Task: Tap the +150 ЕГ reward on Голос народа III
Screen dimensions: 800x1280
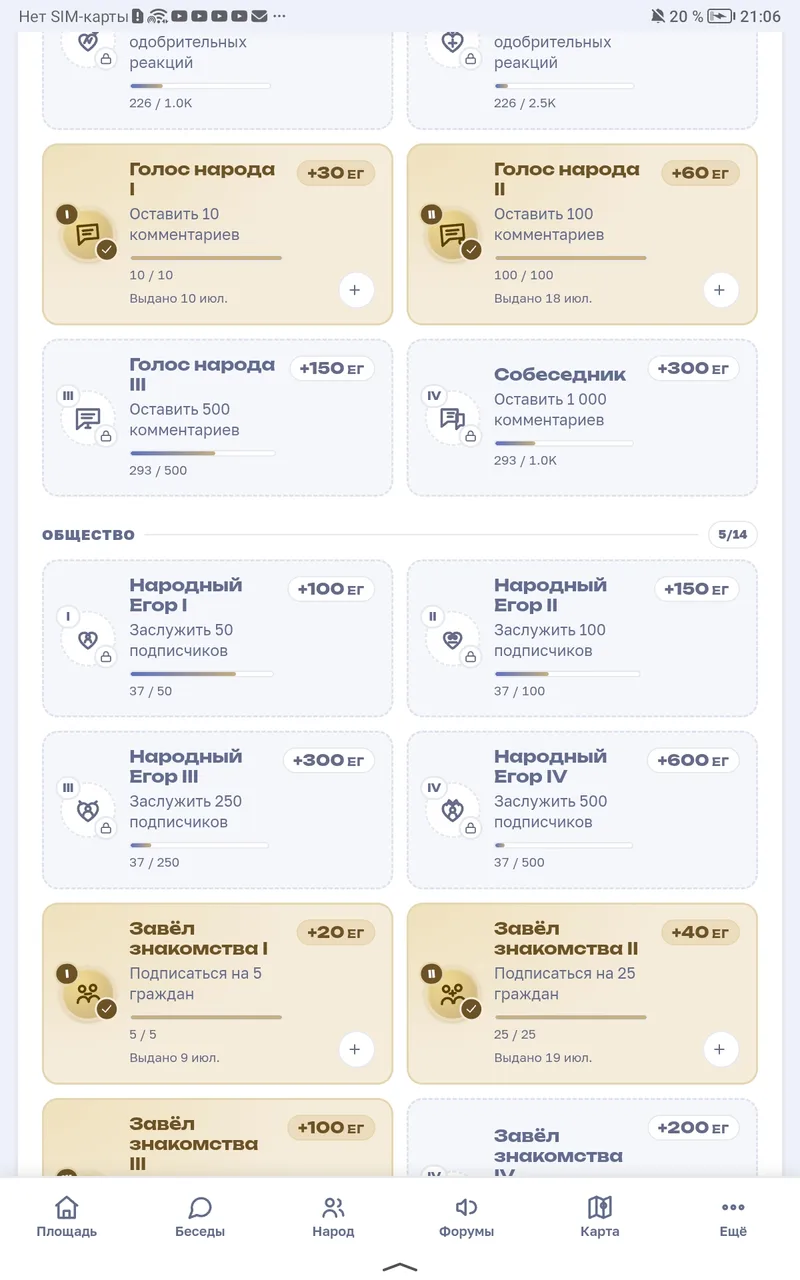Action: pos(332,368)
